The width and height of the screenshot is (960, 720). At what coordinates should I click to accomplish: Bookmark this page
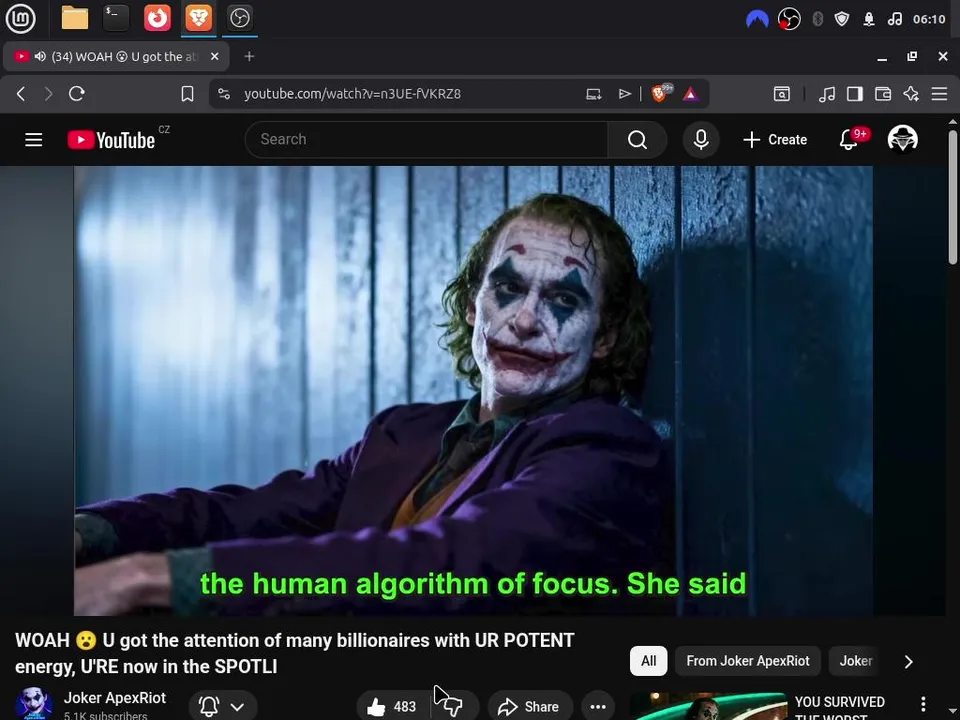[x=187, y=94]
